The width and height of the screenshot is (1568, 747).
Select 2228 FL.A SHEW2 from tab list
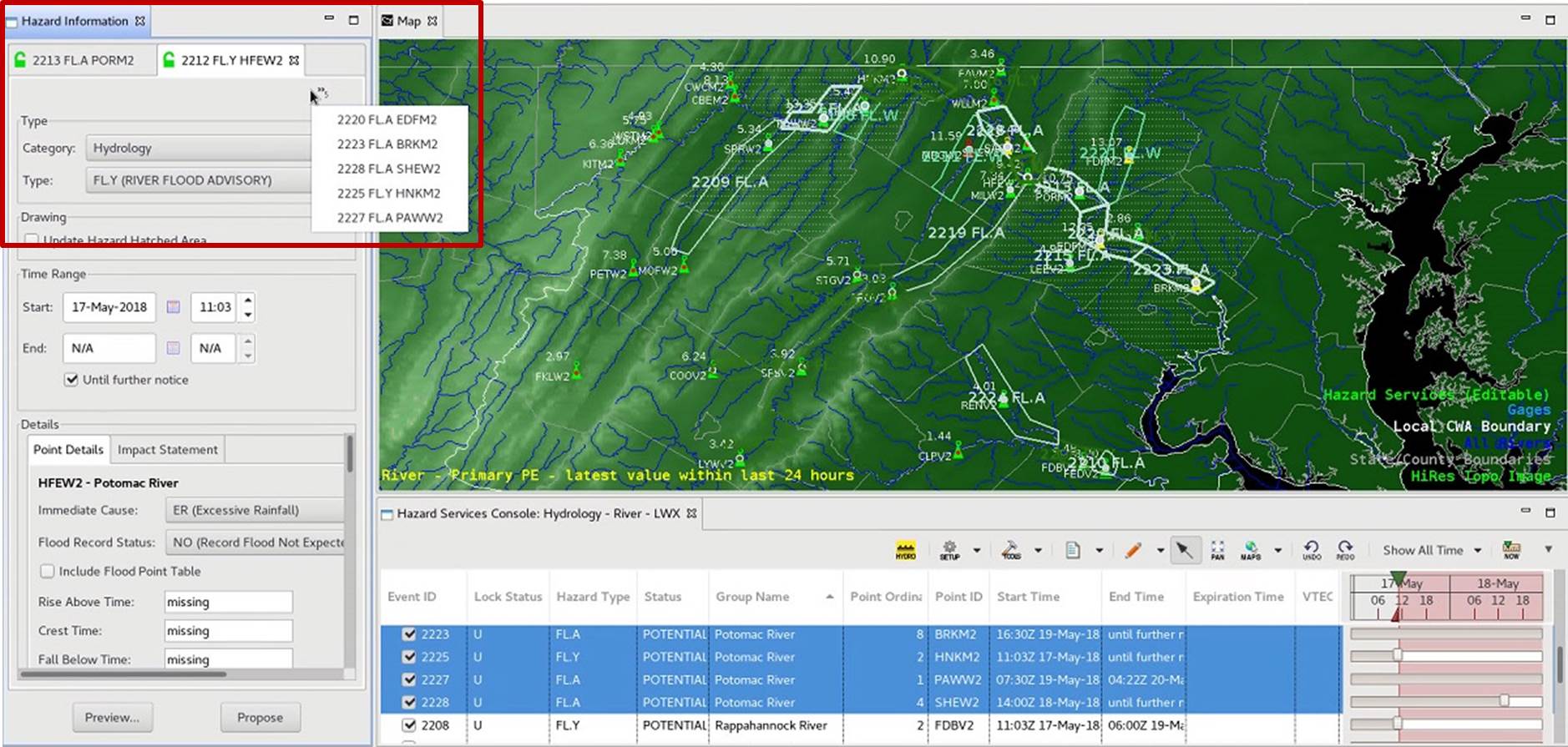388,169
